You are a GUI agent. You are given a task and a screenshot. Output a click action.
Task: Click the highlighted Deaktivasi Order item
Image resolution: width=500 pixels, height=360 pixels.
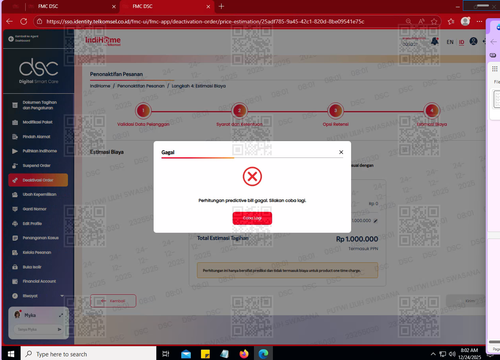click(x=38, y=180)
